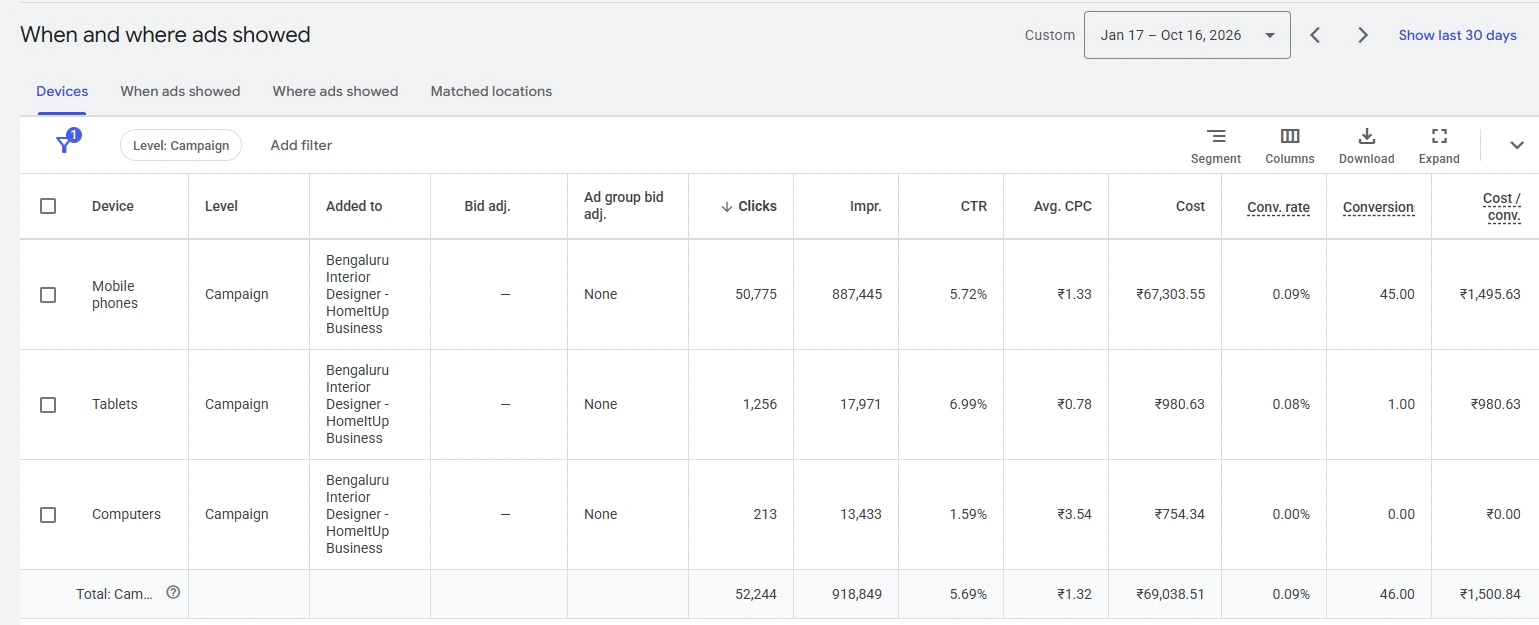Click the Bid adj. column header
Screen dimensions: 1539x625
point(488,206)
